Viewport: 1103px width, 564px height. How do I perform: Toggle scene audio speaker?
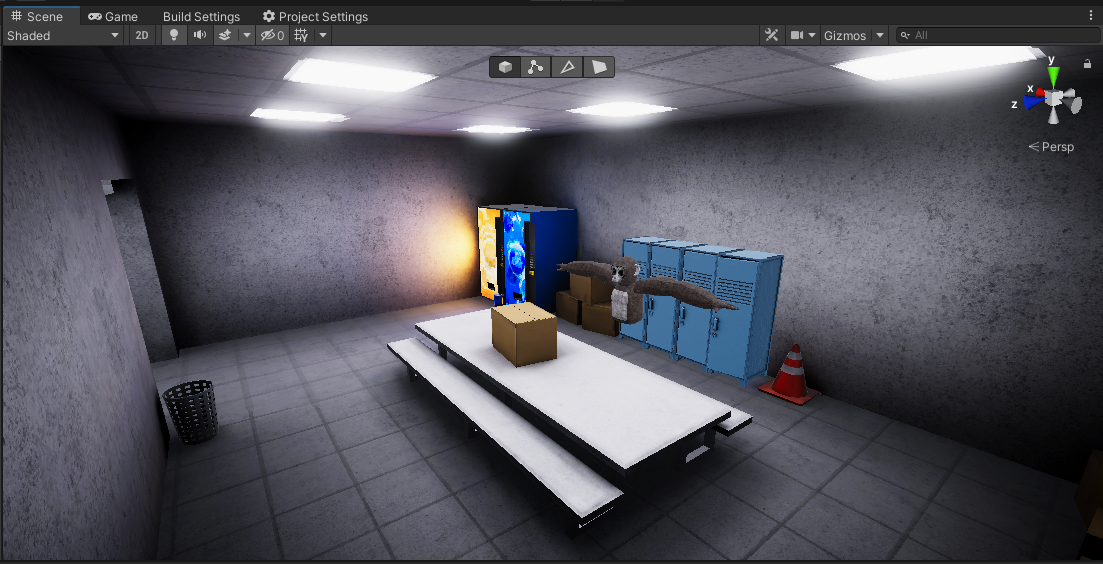(x=200, y=35)
